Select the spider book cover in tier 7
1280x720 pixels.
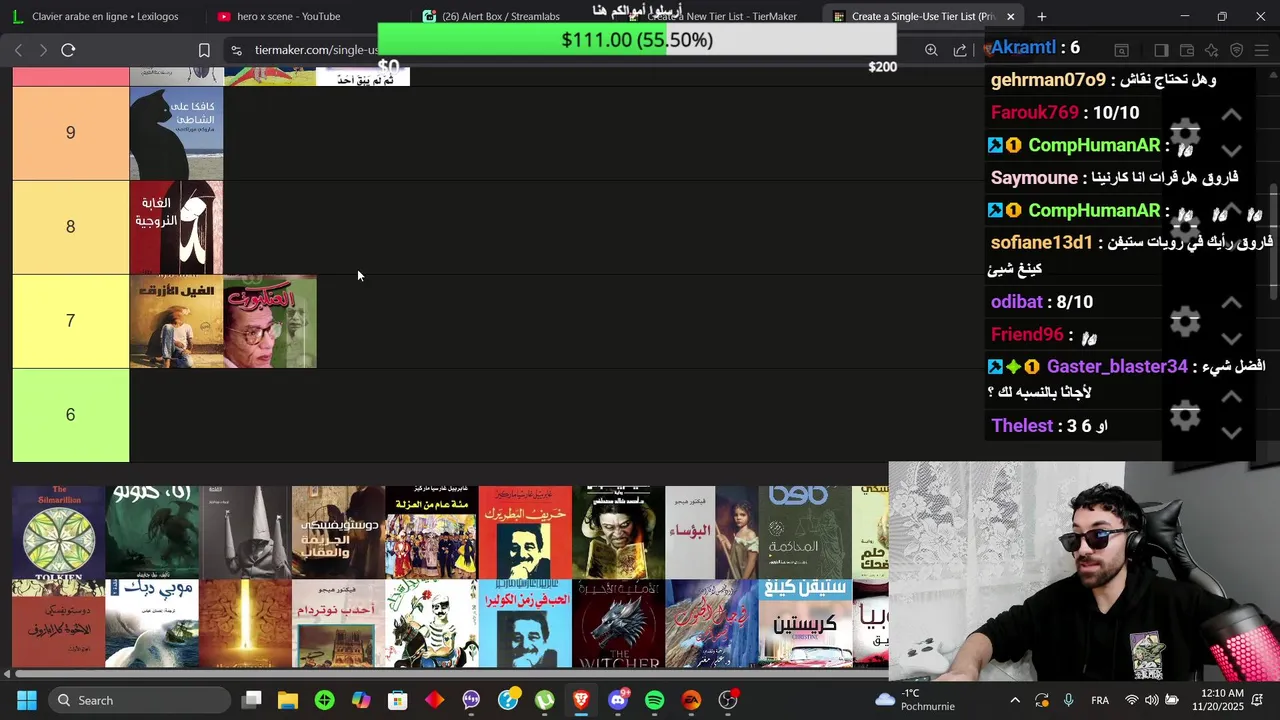(x=270, y=321)
